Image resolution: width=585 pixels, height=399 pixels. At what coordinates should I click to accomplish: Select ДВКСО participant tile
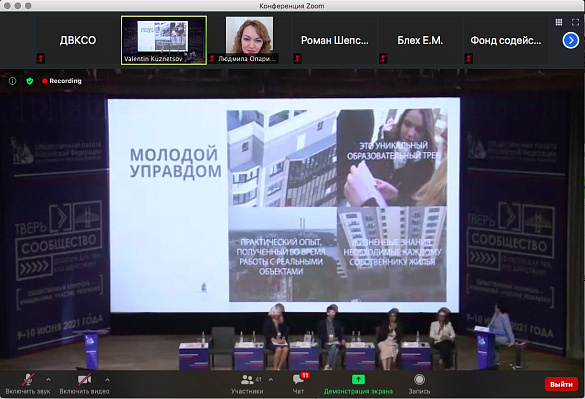pos(78,40)
